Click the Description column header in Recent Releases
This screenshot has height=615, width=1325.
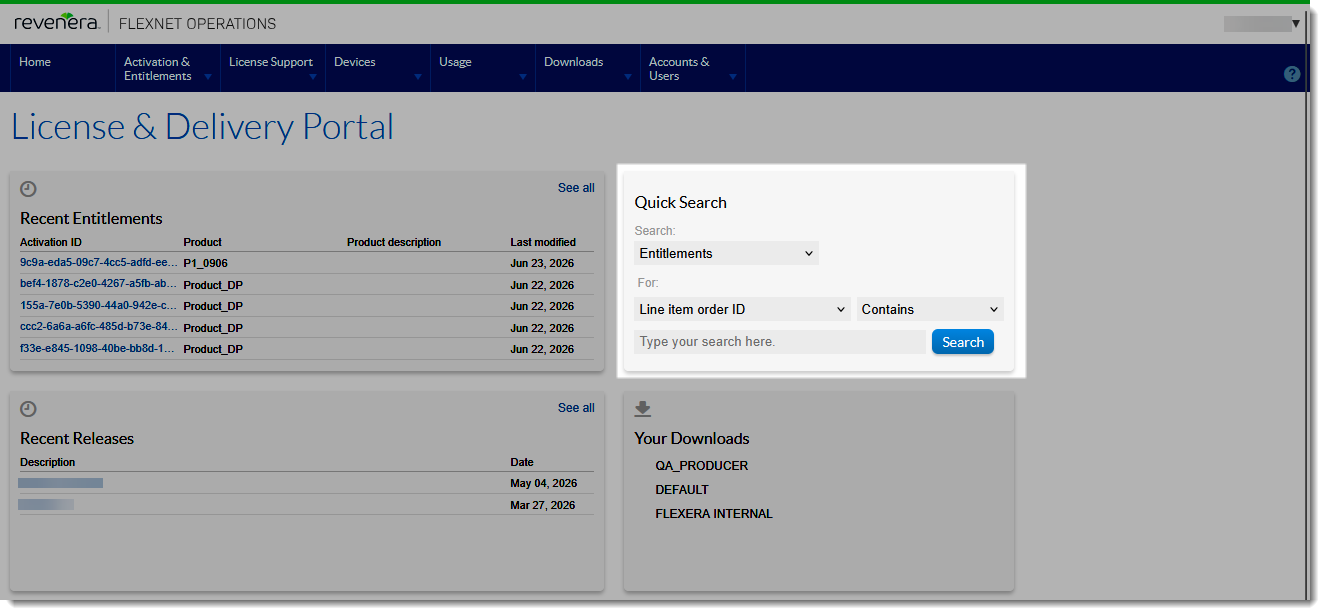click(48, 462)
